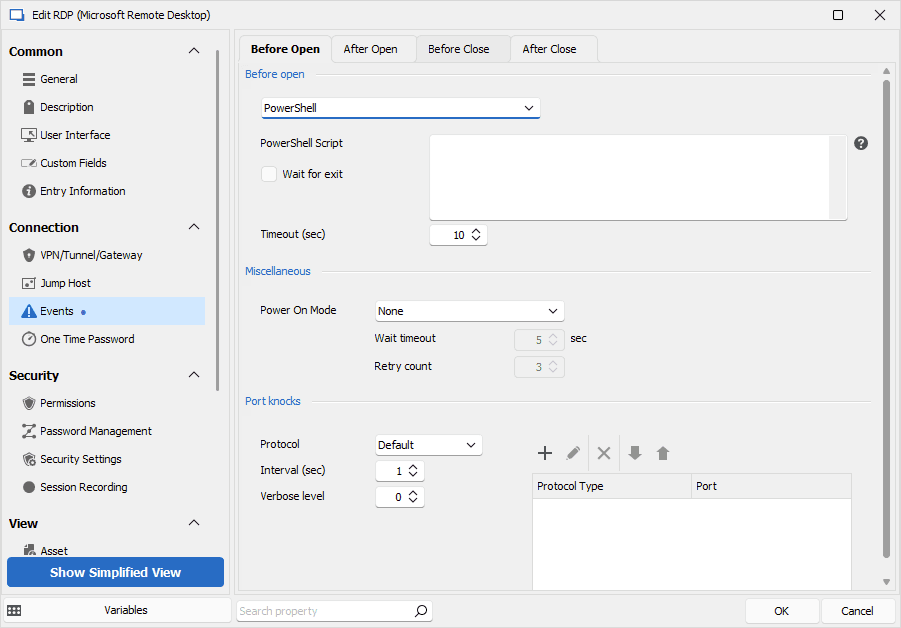
Task: Open the PowerShell event type dropdown
Action: point(400,108)
